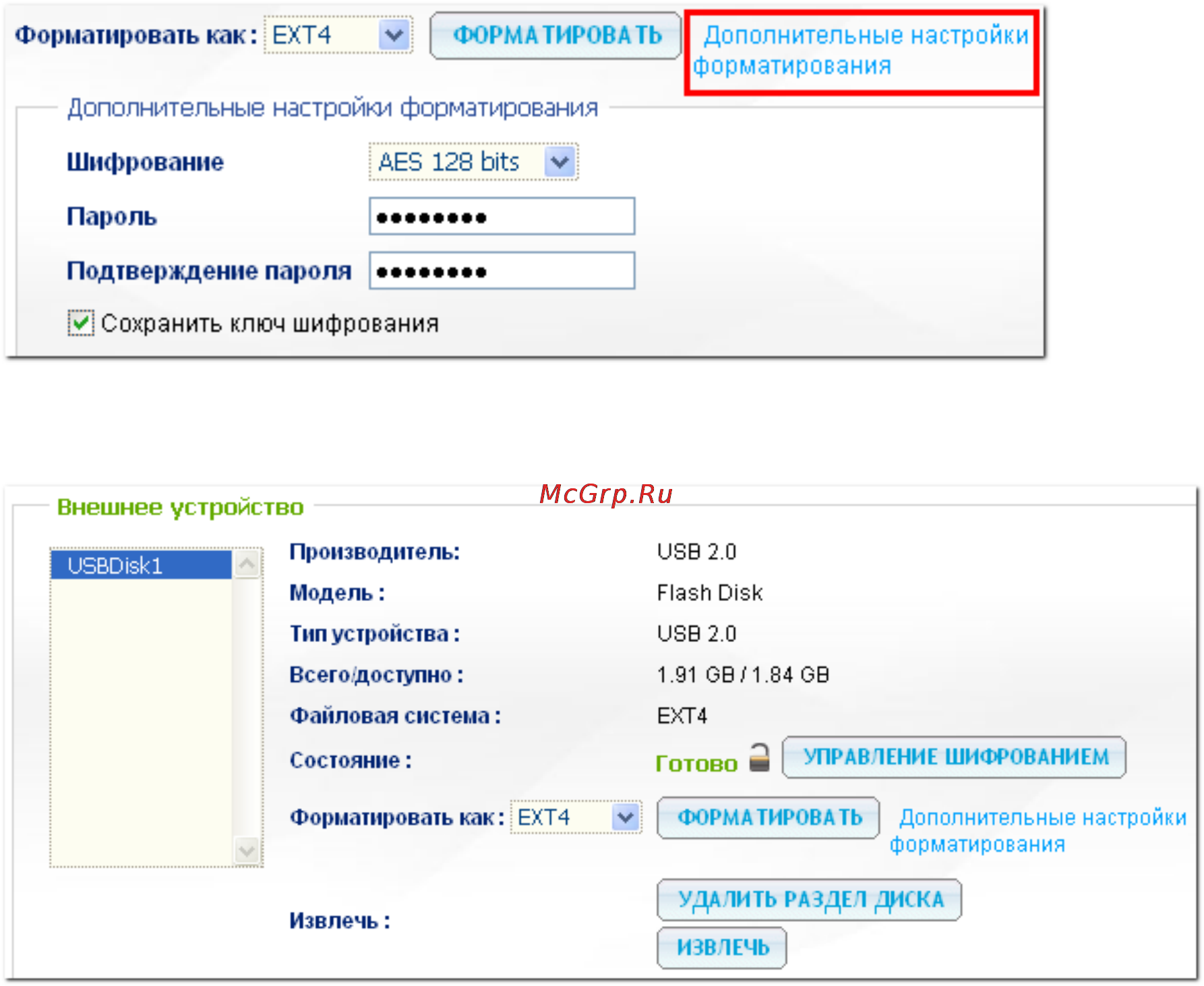Focus the Подтверждение пароля input field
The height and width of the screenshot is (986, 1204).
pyautogui.click(x=502, y=270)
